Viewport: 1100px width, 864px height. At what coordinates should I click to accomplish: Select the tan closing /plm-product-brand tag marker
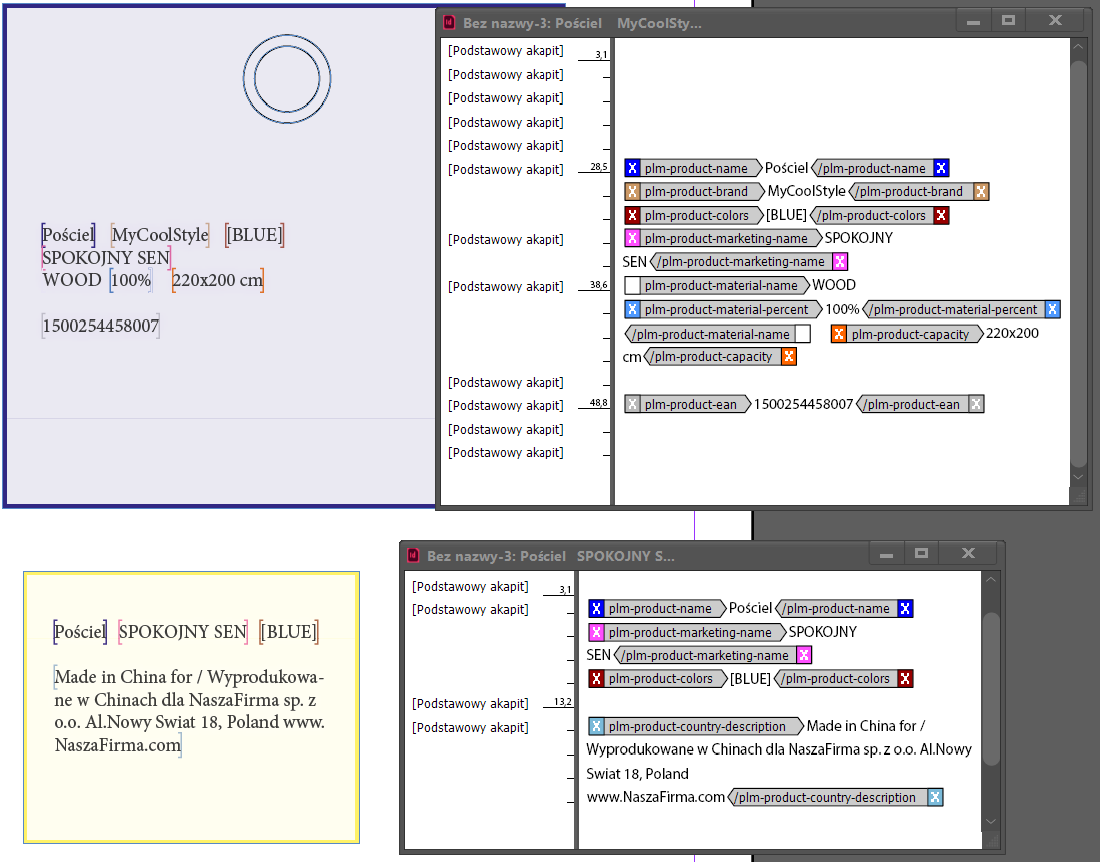[918, 191]
